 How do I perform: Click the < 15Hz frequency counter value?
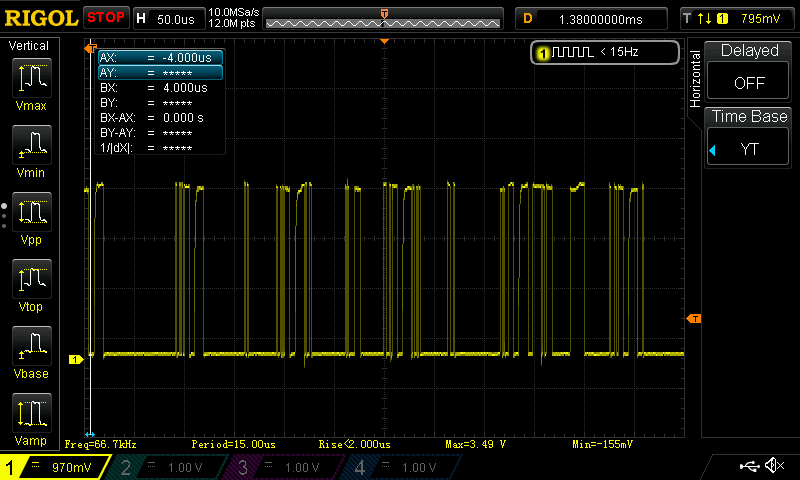pyautogui.click(x=619, y=52)
